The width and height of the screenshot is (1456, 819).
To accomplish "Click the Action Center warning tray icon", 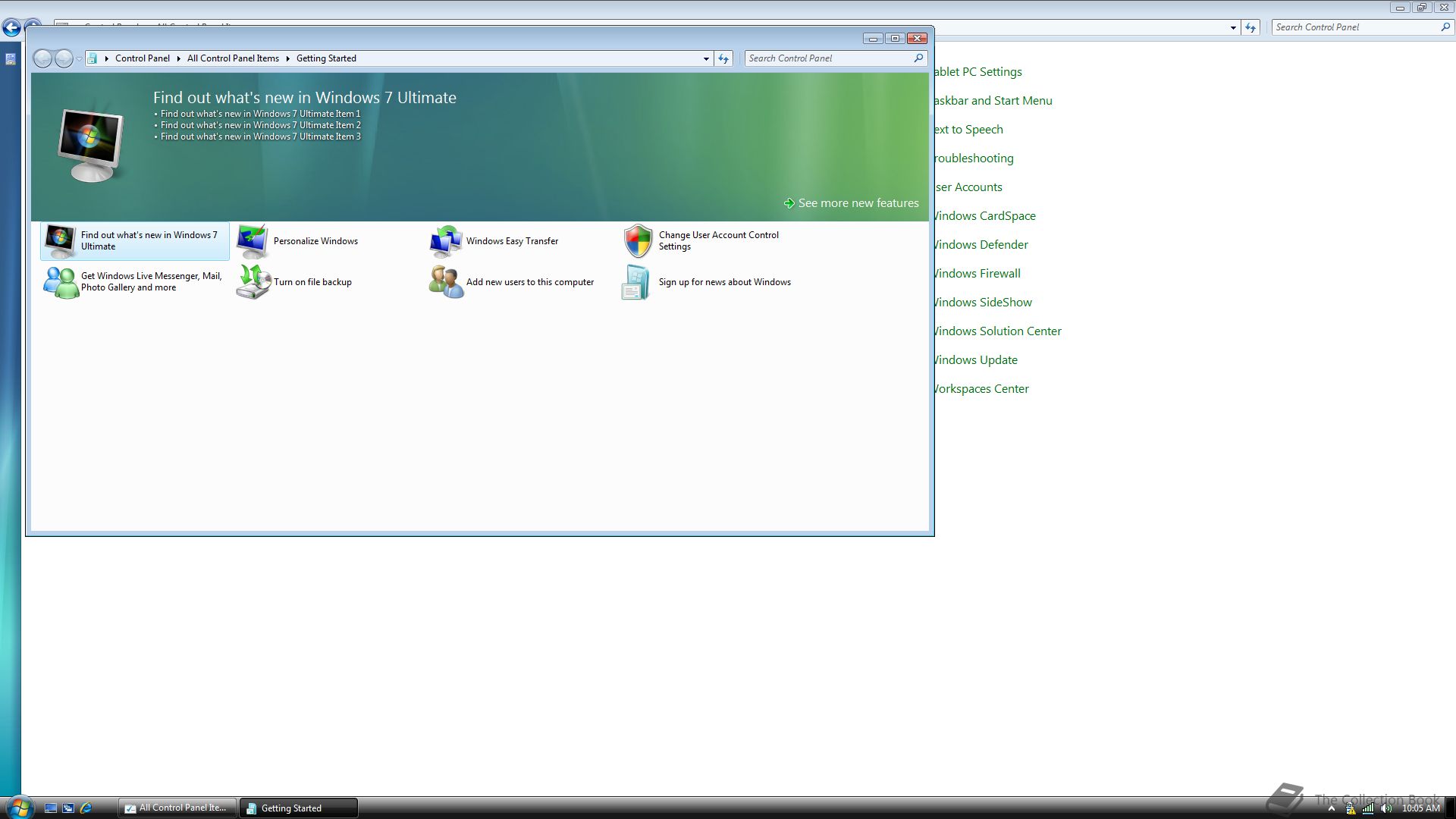I will tap(1350, 808).
